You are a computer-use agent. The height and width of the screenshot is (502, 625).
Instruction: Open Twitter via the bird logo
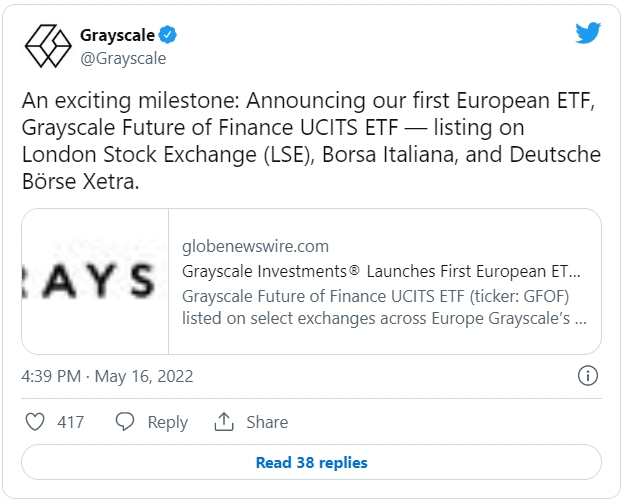pos(588,33)
